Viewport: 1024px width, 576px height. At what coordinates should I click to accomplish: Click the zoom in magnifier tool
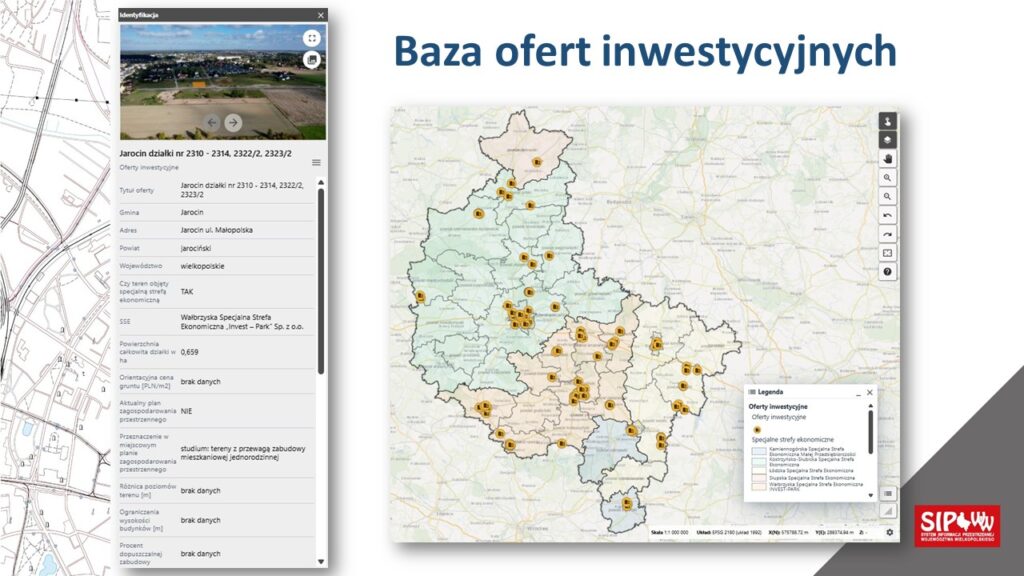(887, 177)
